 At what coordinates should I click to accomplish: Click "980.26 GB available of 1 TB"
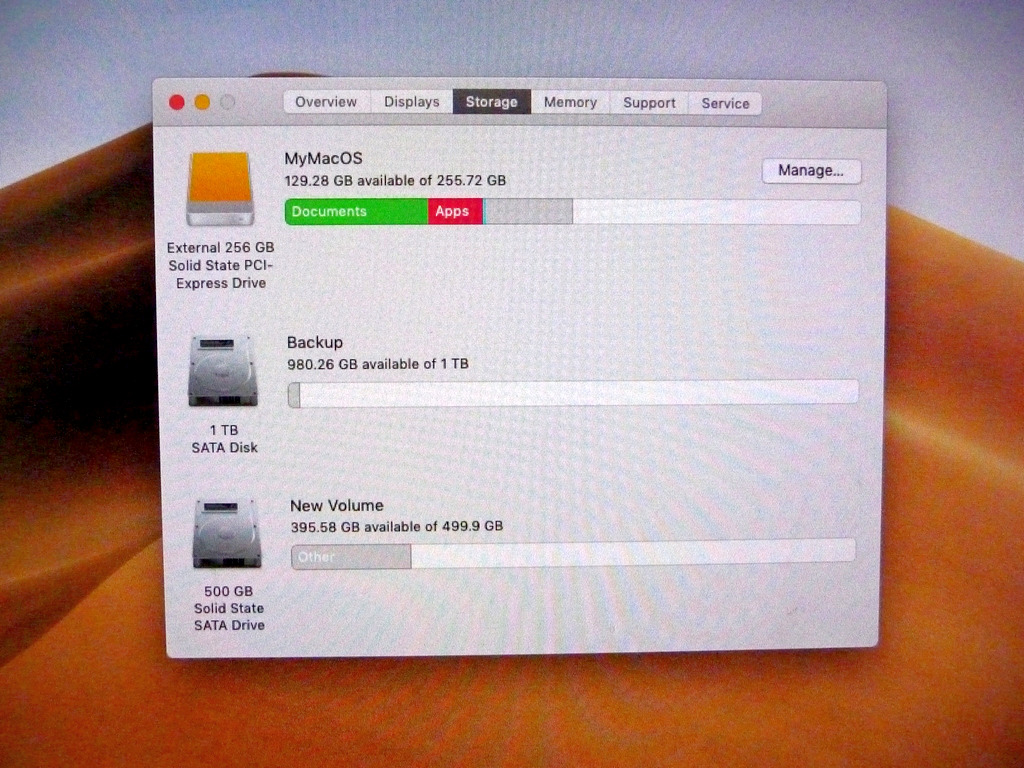pyautogui.click(x=378, y=364)
